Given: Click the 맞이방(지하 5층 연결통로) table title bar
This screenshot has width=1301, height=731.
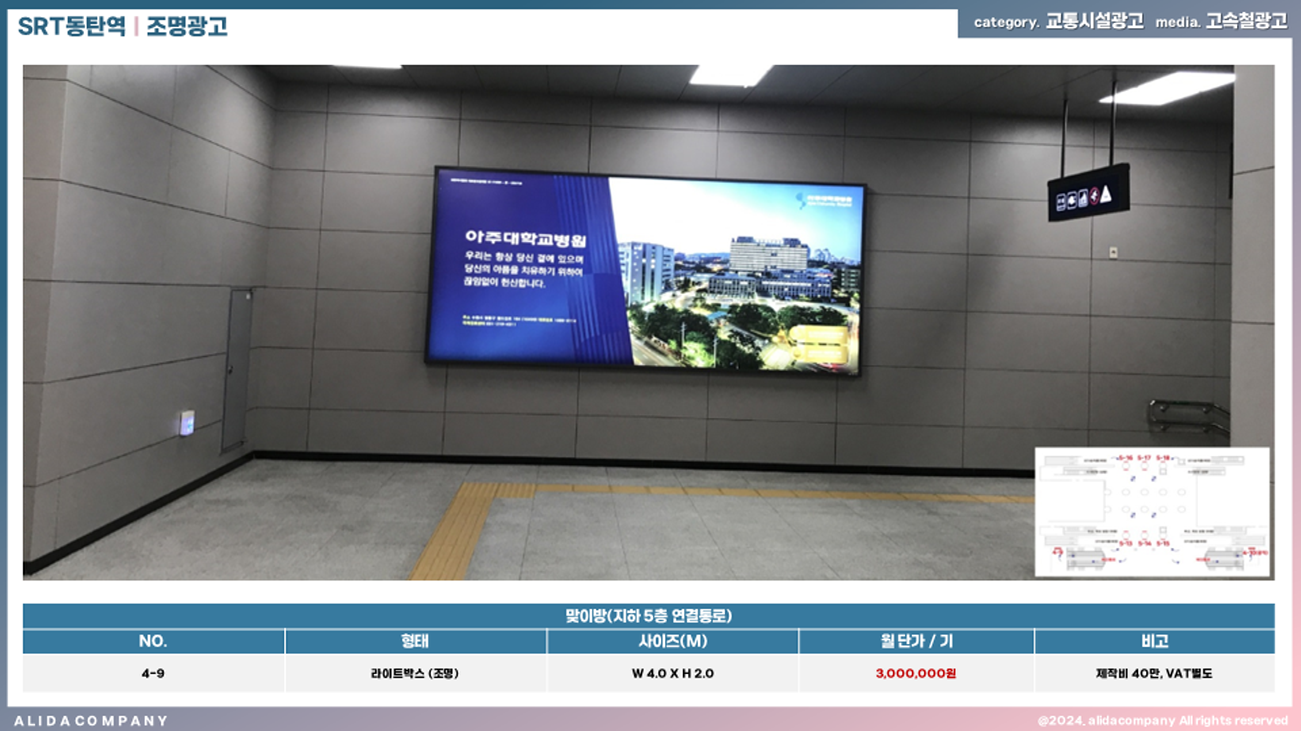Looking at the screenshot, I should (648, 616).
